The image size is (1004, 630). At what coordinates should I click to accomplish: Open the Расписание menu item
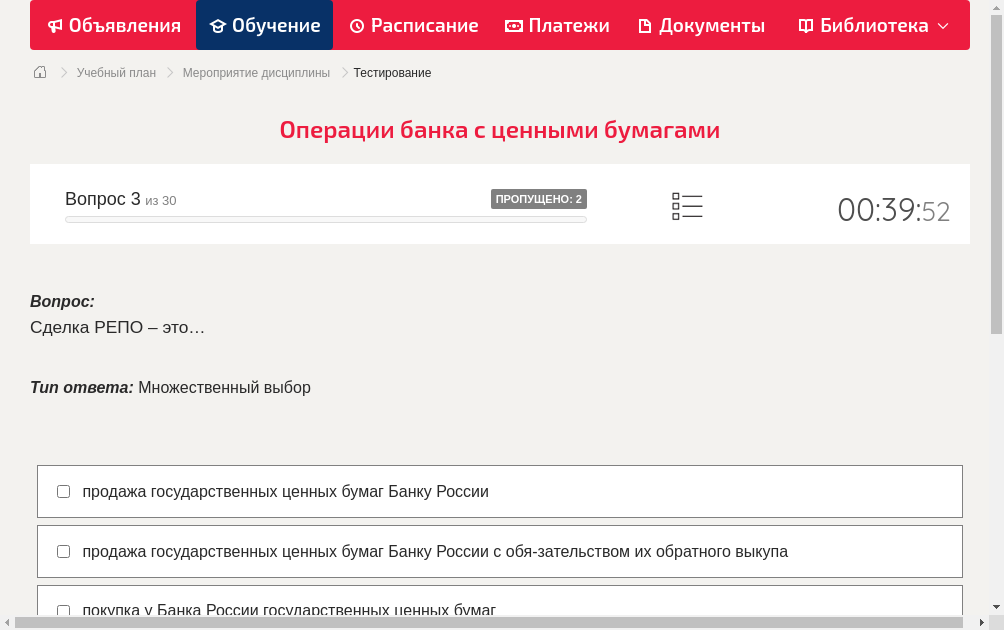[424, 26]
